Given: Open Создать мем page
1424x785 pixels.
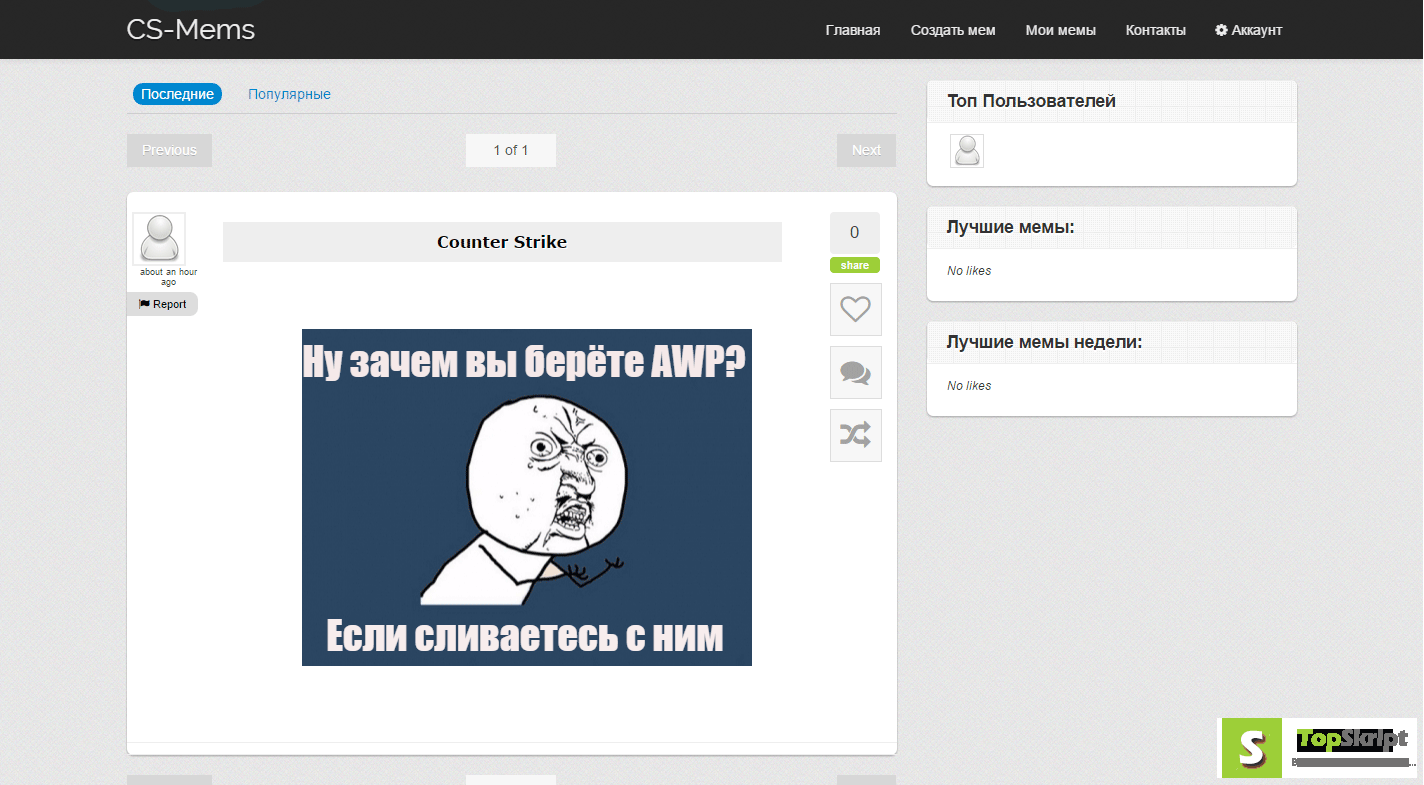Looking at the screenshot, I should coord(953,30).
